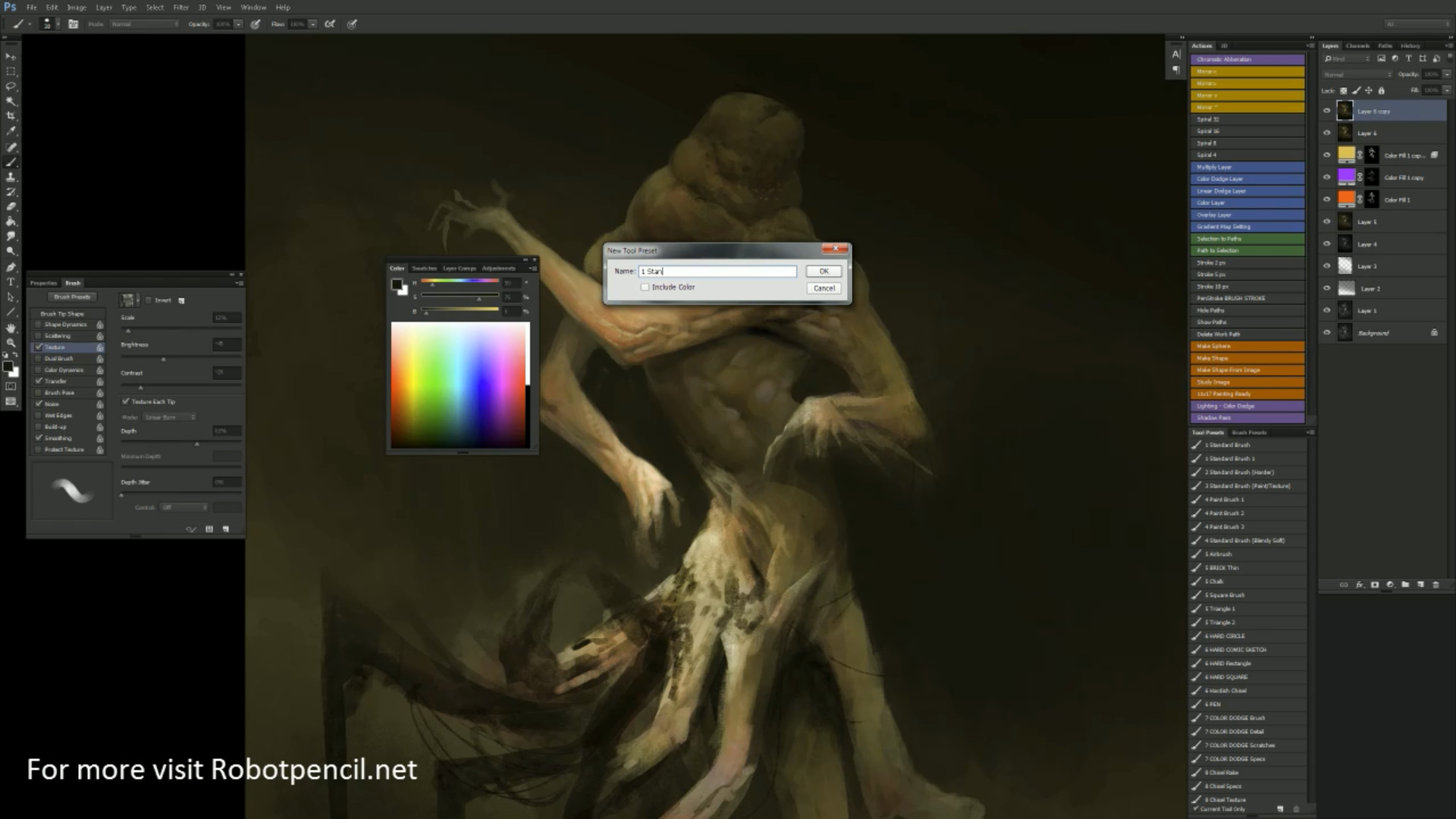
Task: Cancel the New Tool Preset dialog
Action: pyautogui.click(x=824, y=288)
